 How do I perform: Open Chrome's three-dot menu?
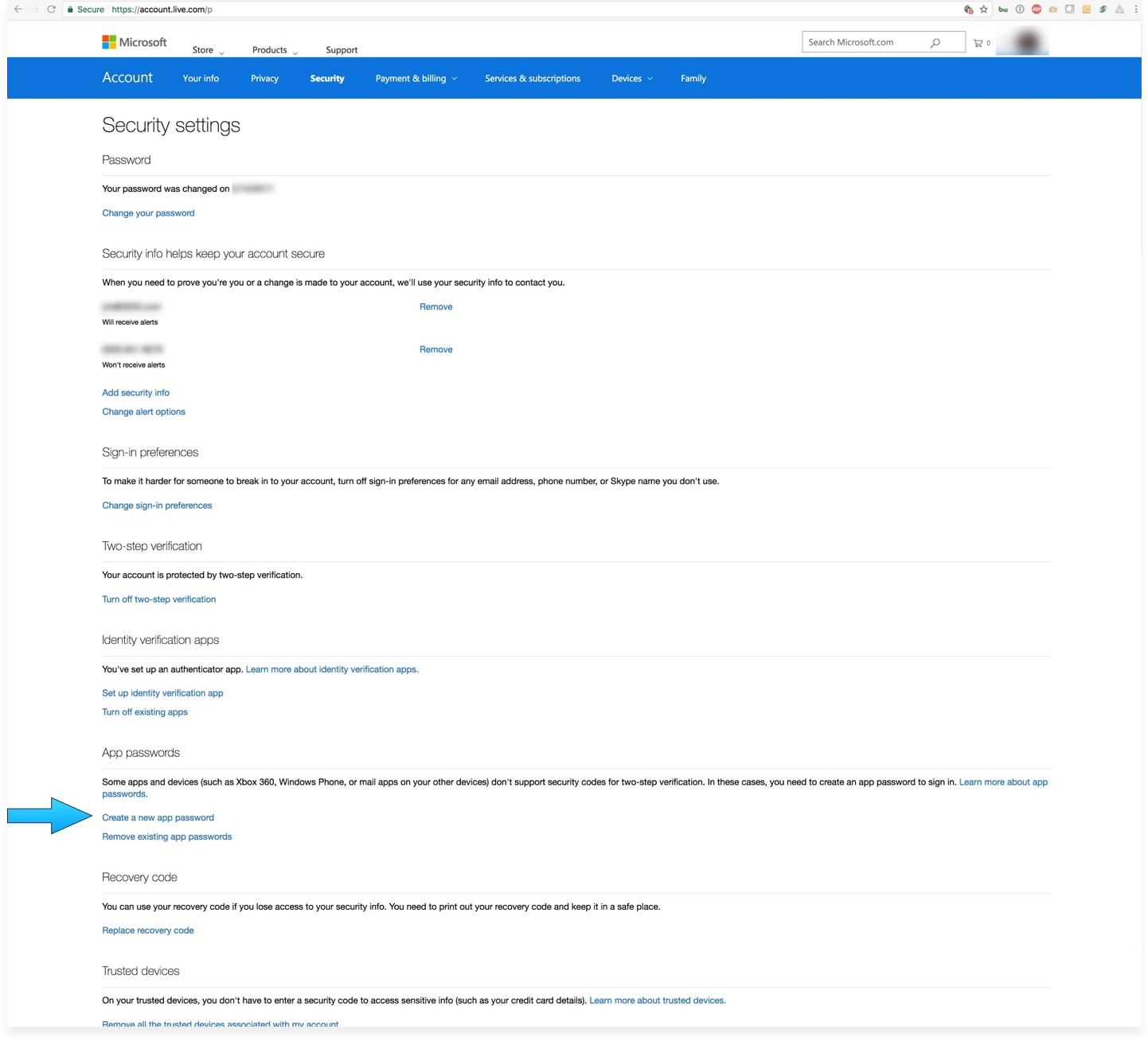(x=1136, y=9)
